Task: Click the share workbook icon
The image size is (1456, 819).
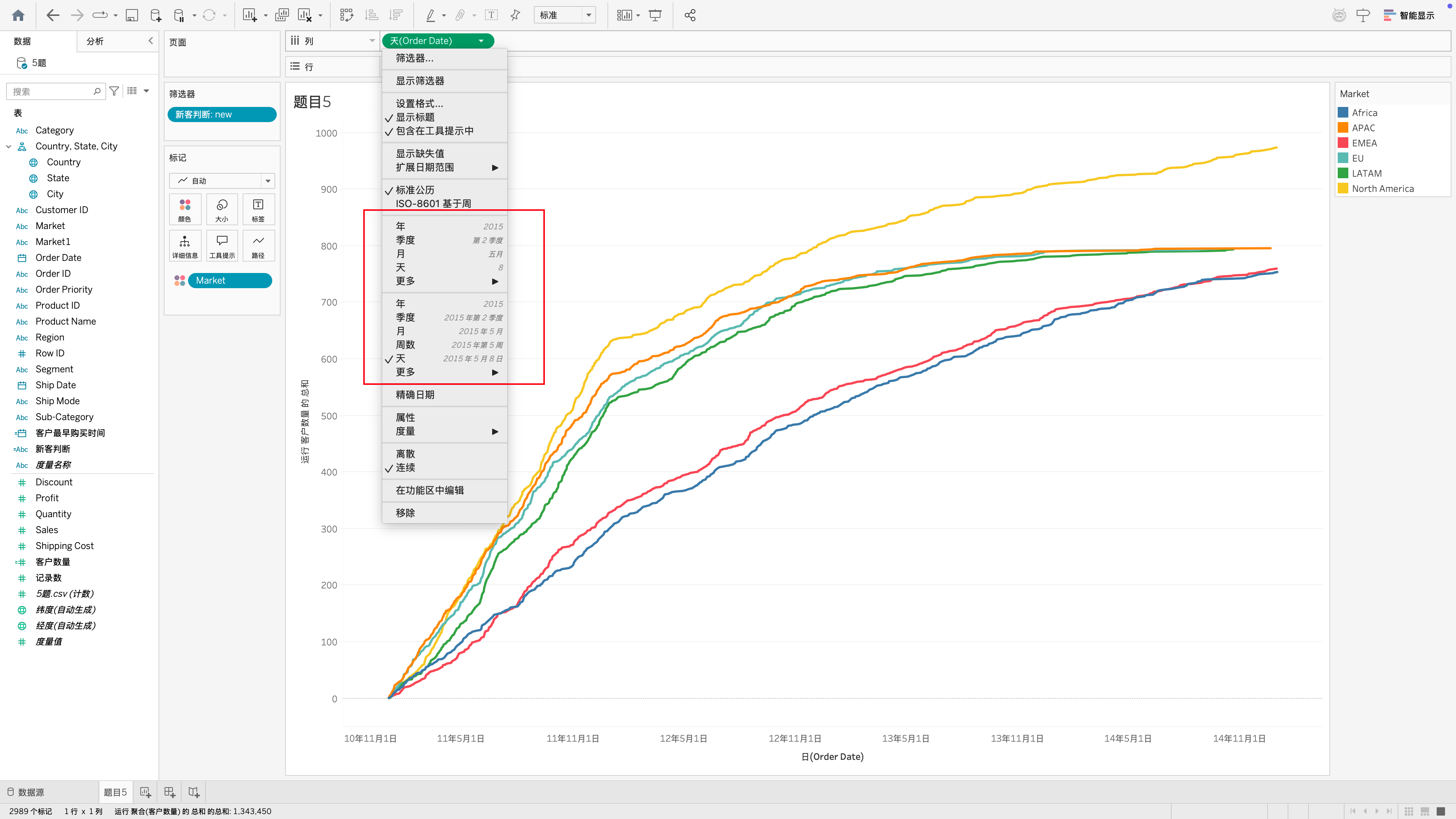Action: pos(690,15)
